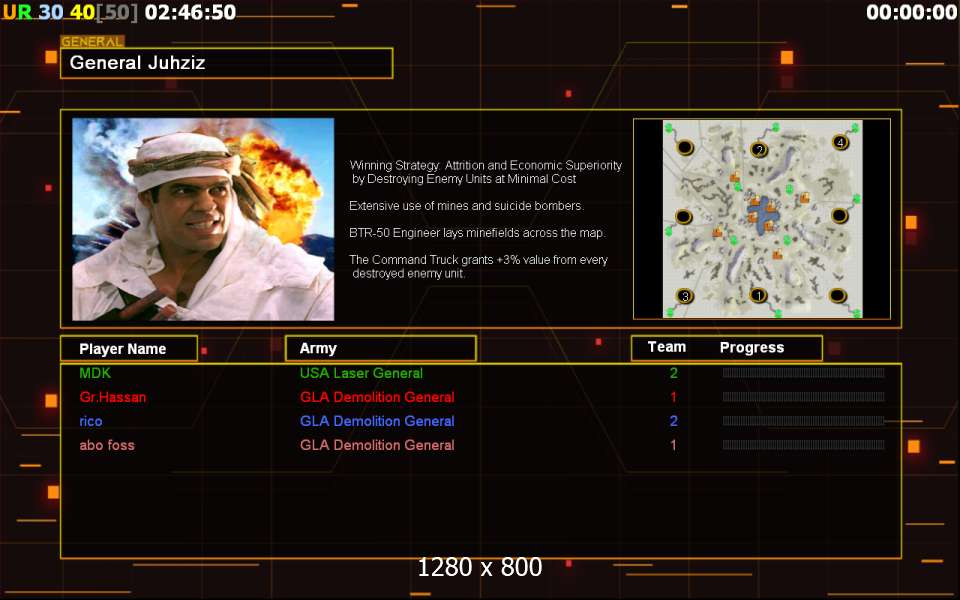Viewport: 960px width, 600px height.
Task: Click team number 1 in Gr.Hassan's row
Action: pos(673,397)
